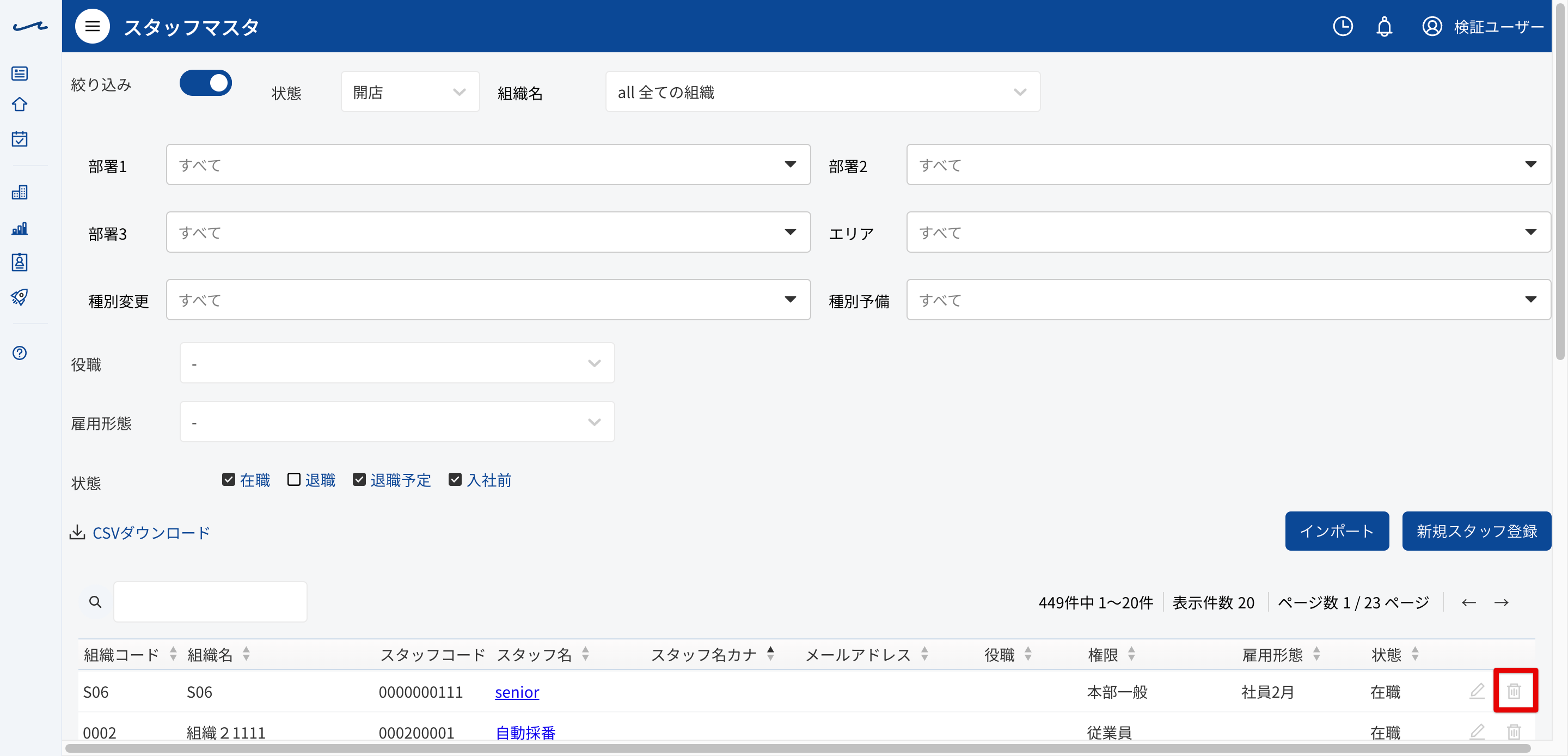1568x756 pixels.
Task: Delete the 自動採番 row with the trash icon
Action: coord(1514,731)
